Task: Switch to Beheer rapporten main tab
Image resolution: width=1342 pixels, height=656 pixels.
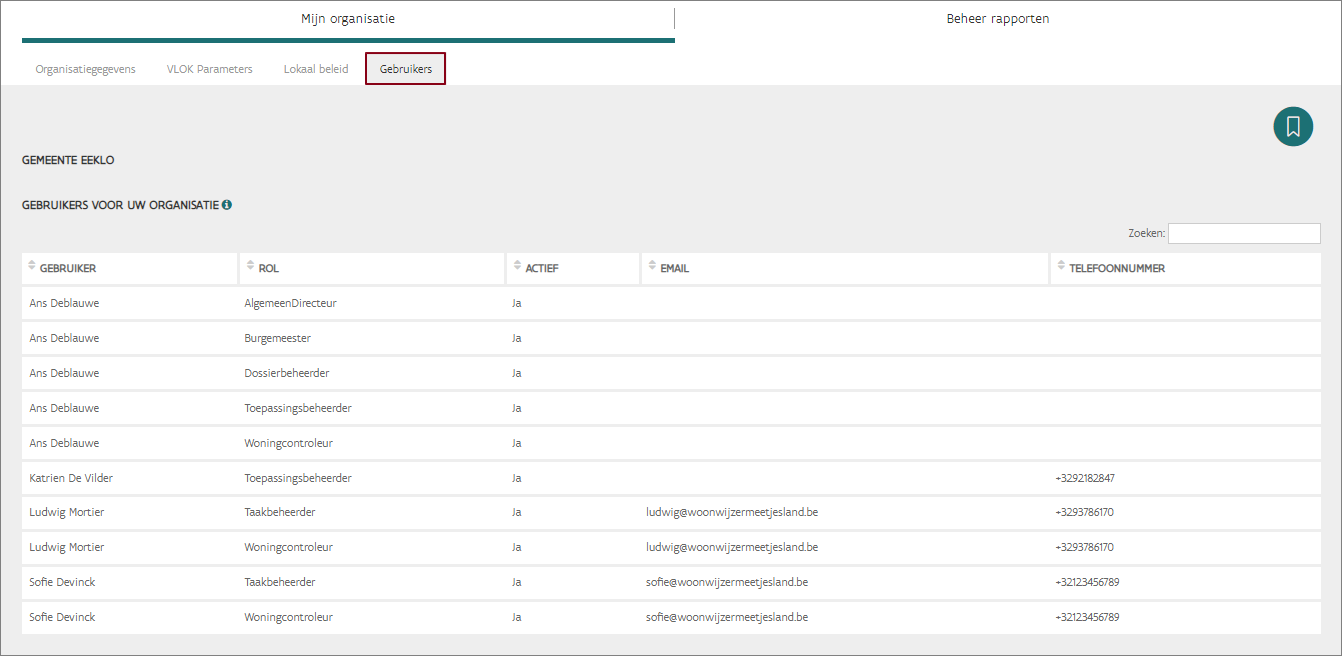Action: coord(997,19)
